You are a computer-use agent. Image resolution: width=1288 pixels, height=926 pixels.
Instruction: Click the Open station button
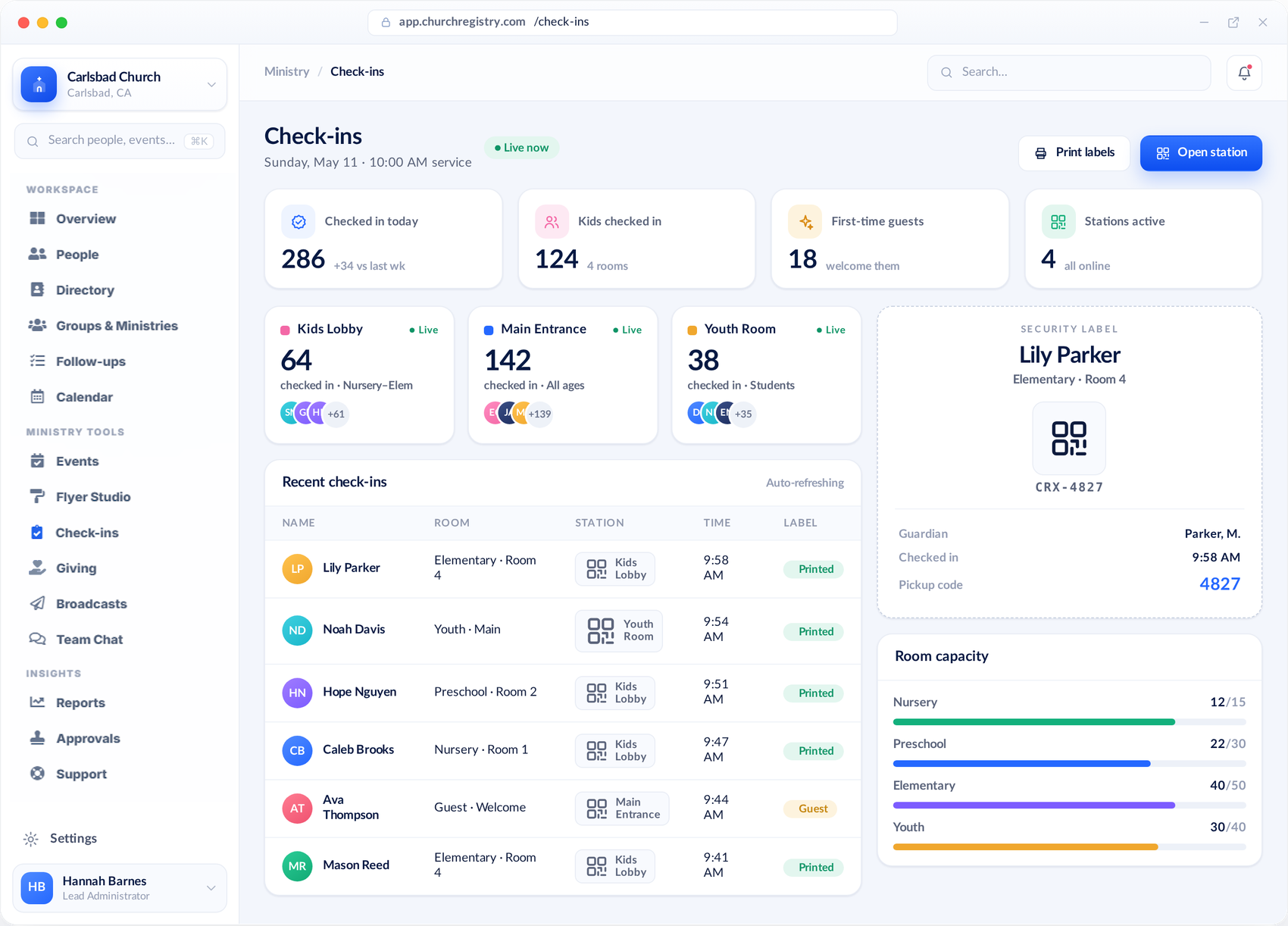pos(1201,153)
